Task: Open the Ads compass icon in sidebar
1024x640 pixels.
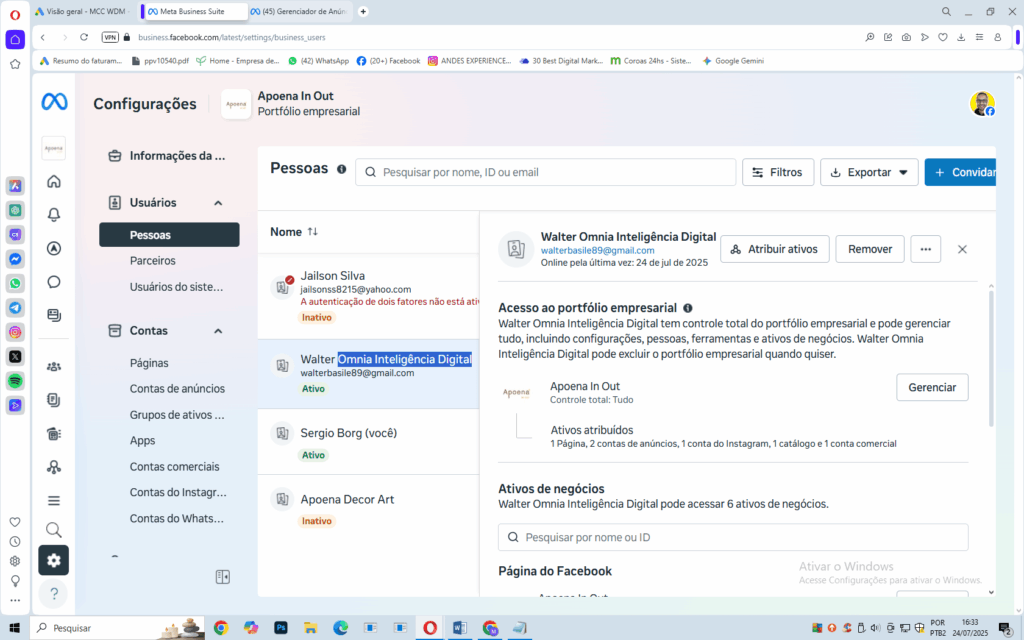Action: (x=54, y=248)
